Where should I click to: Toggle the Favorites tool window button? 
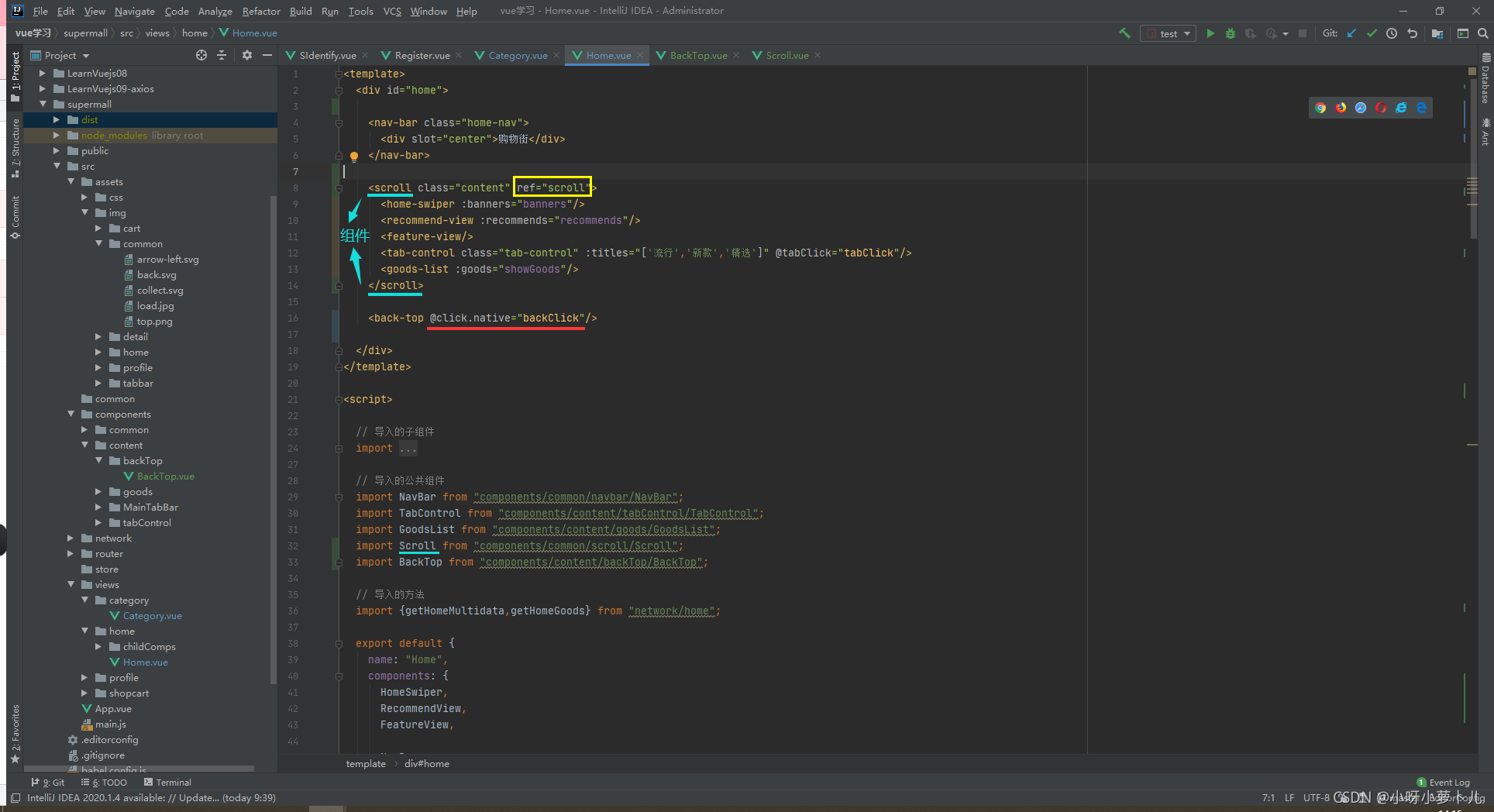click(15, 734)
